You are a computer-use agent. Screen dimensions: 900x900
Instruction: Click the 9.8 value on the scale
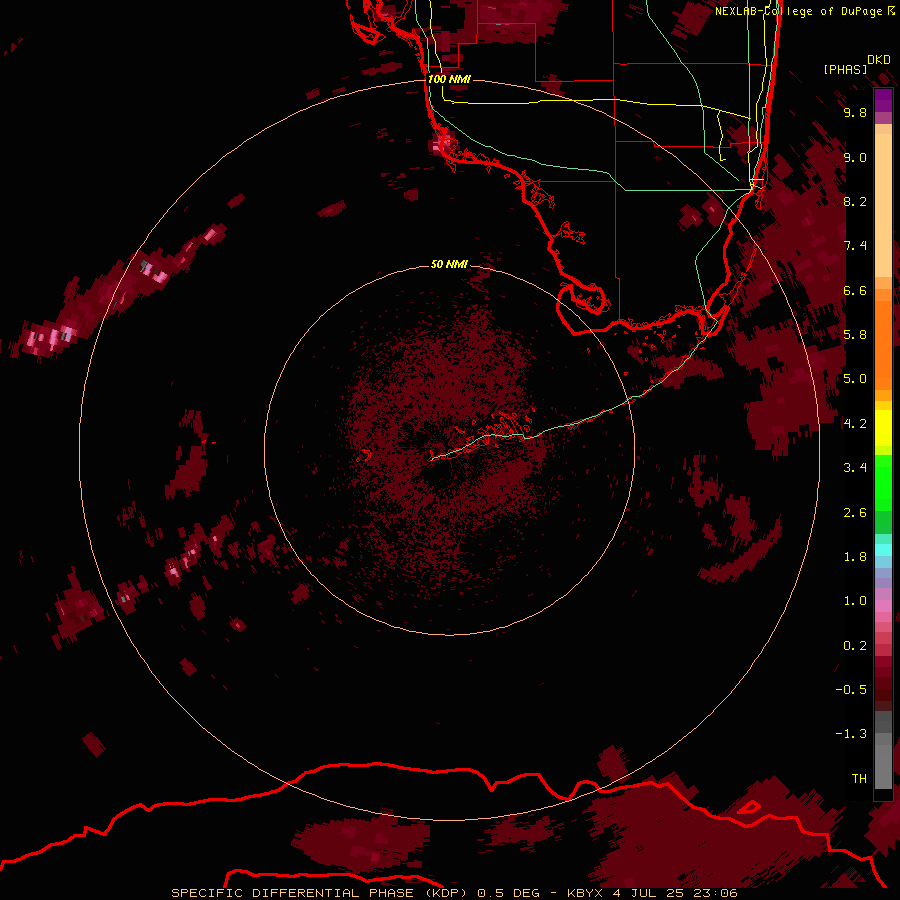(855, 112)
